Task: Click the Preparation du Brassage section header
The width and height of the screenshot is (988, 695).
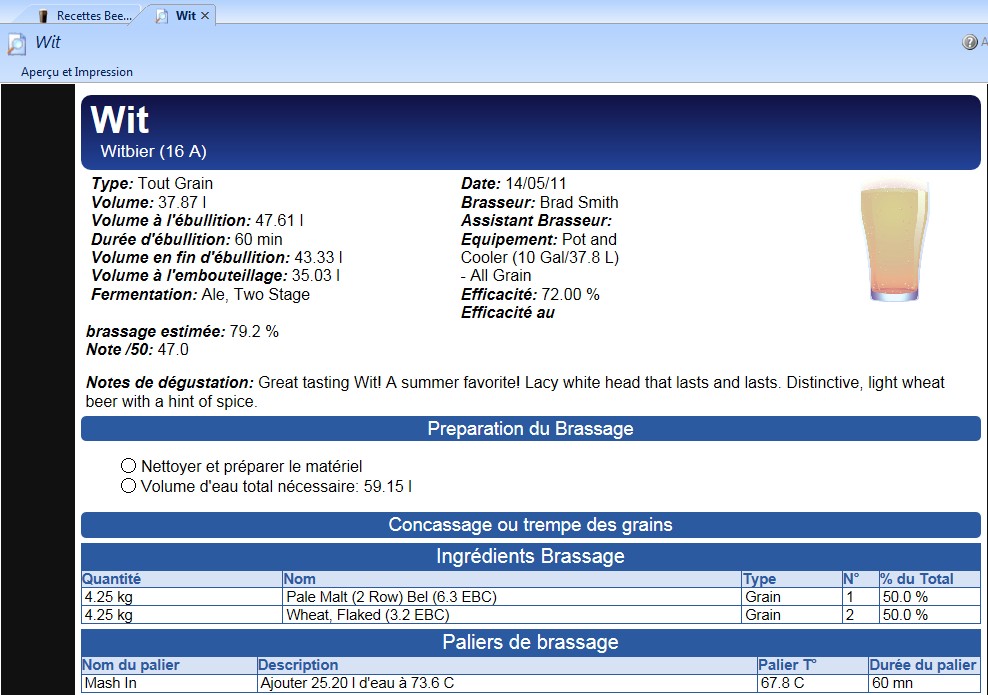Action: click(530, 429)
